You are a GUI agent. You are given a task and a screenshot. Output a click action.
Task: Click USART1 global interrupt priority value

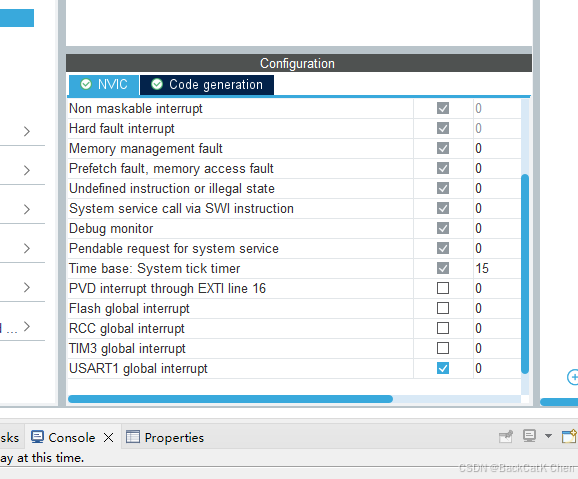(478, 368)
